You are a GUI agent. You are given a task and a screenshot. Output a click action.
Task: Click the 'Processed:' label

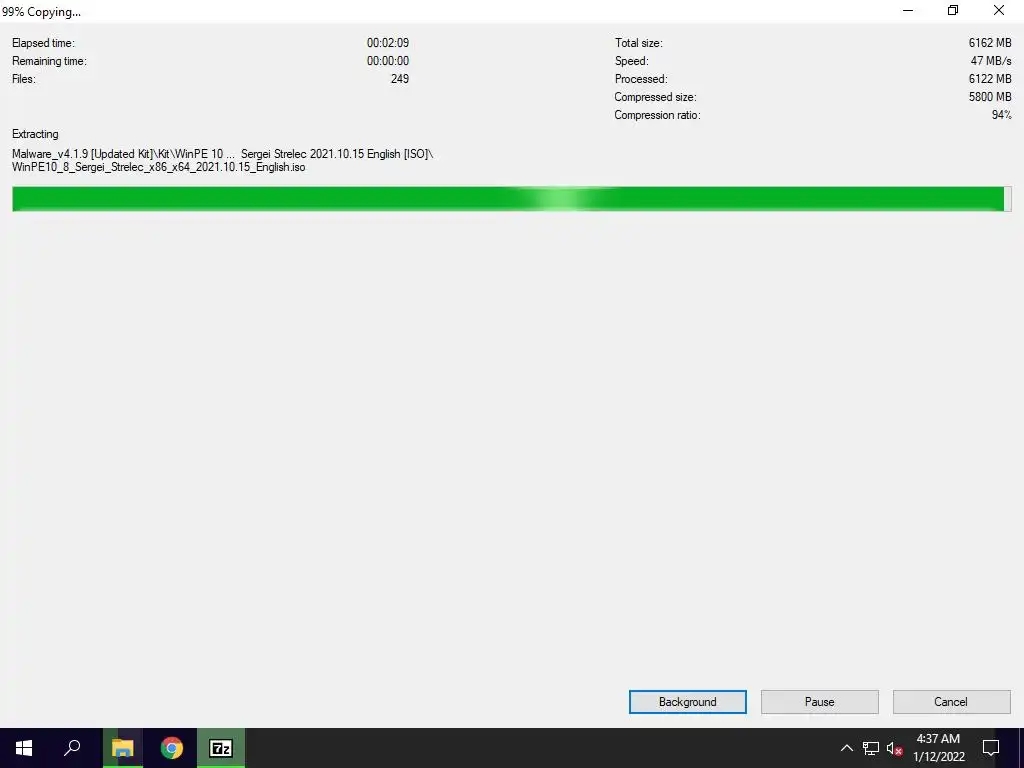click(641, 79)
